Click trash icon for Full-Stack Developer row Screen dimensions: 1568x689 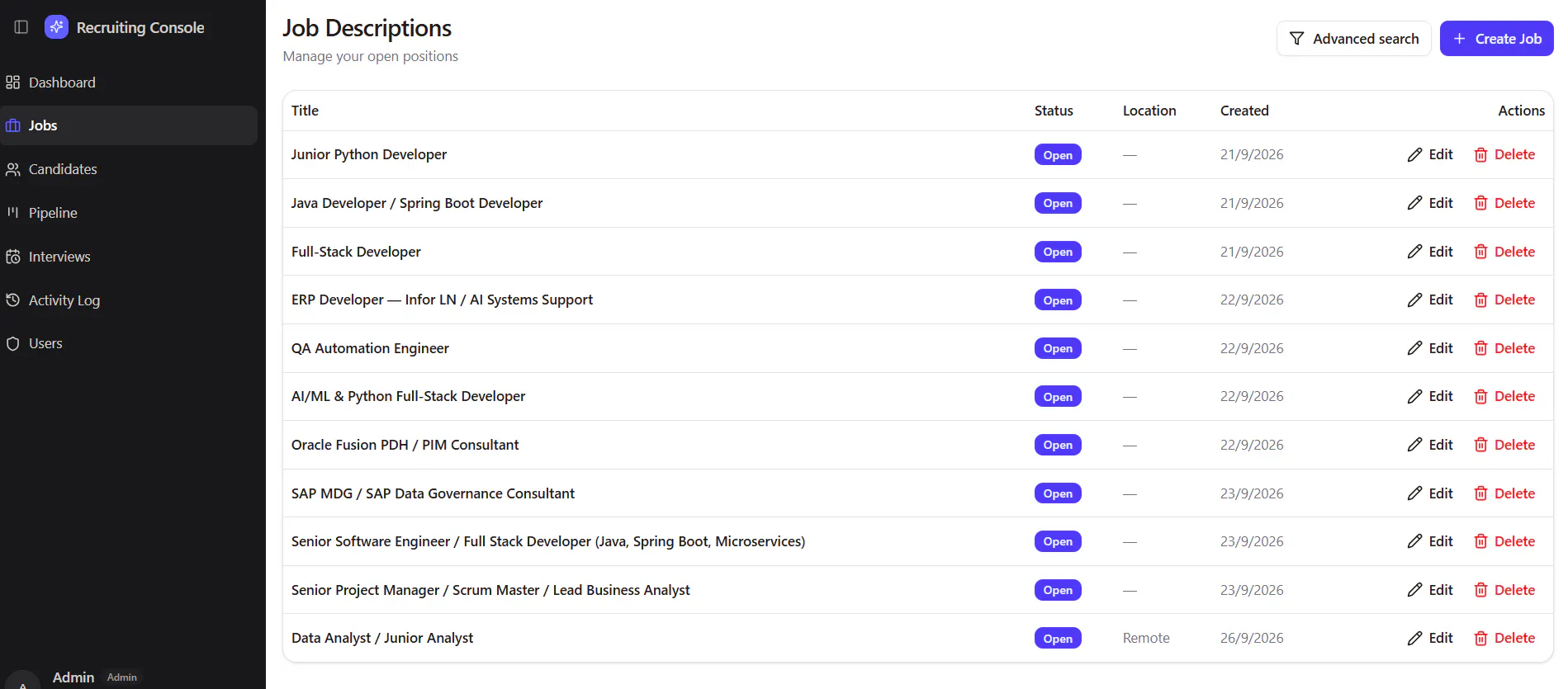point(1480,252)
